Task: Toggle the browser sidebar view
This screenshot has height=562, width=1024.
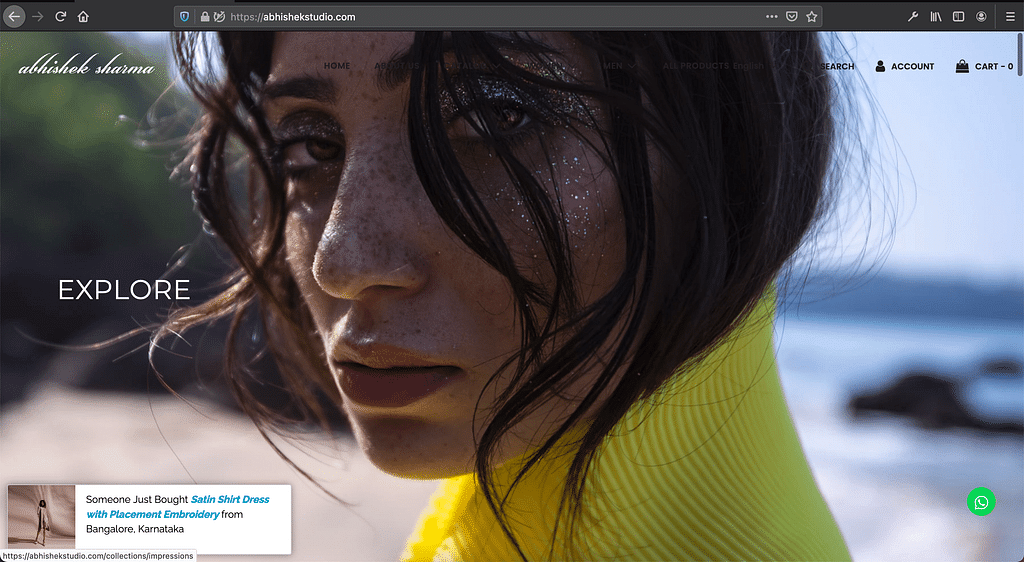Action: pyautogui.click(x=958, y=17)
